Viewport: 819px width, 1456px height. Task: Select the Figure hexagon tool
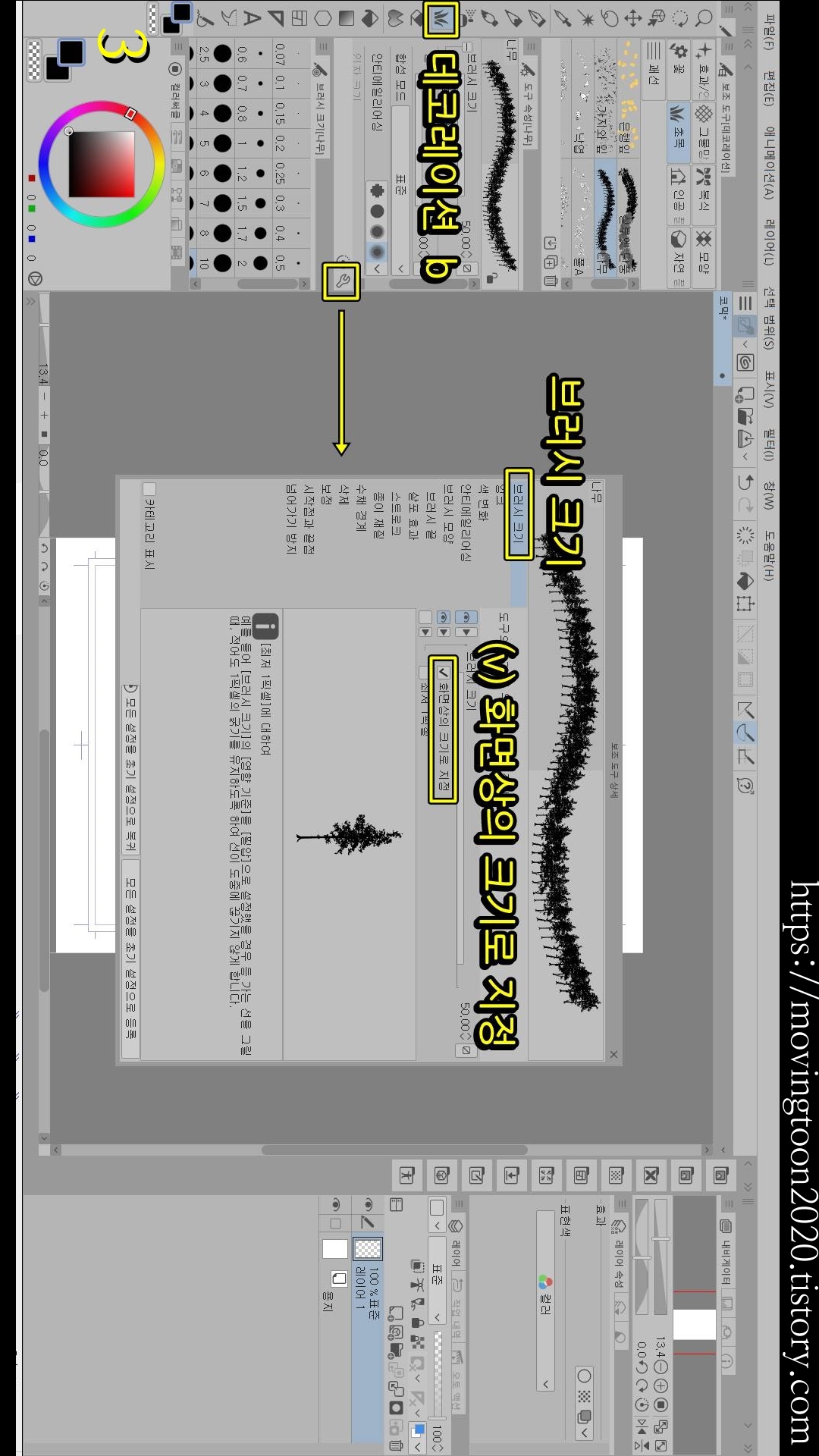323,17
